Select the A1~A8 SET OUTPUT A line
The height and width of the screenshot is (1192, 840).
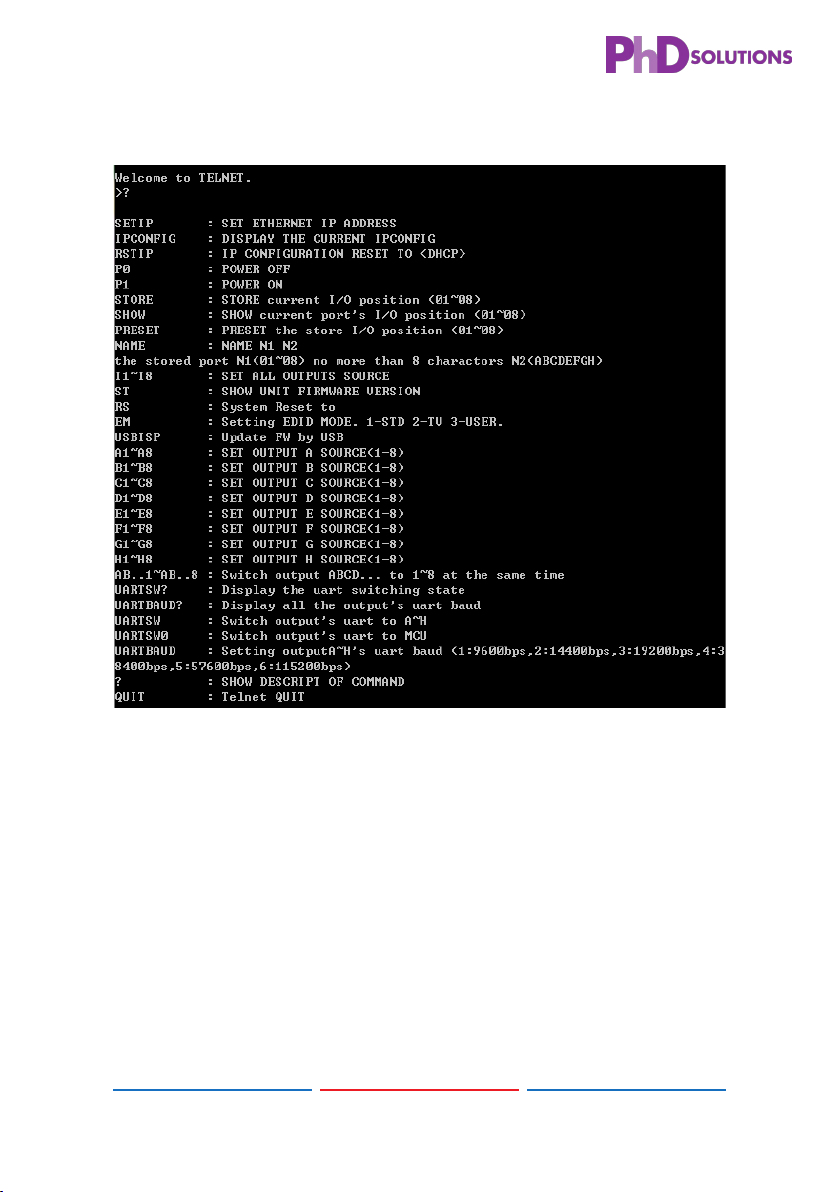[259, 452]
